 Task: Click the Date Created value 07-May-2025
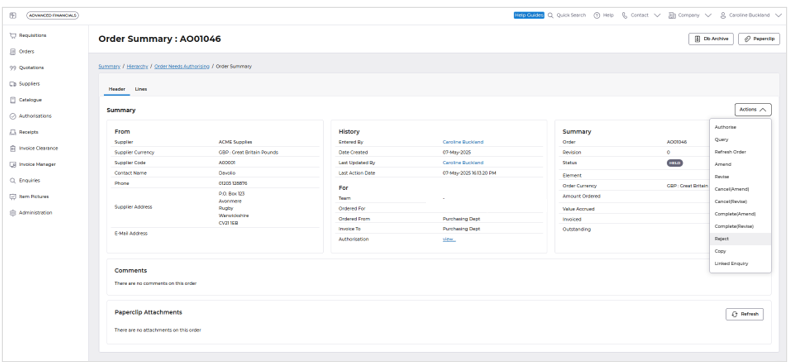tap(456, 152)
